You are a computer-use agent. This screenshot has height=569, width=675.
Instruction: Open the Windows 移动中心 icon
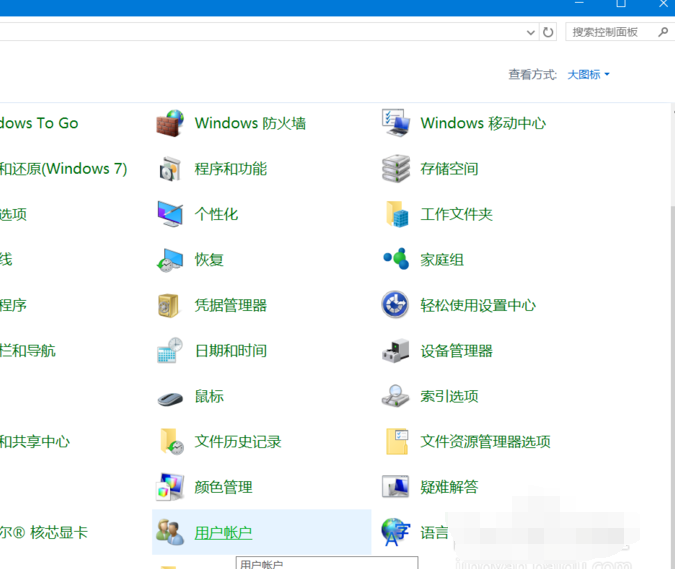pos(396,123)
